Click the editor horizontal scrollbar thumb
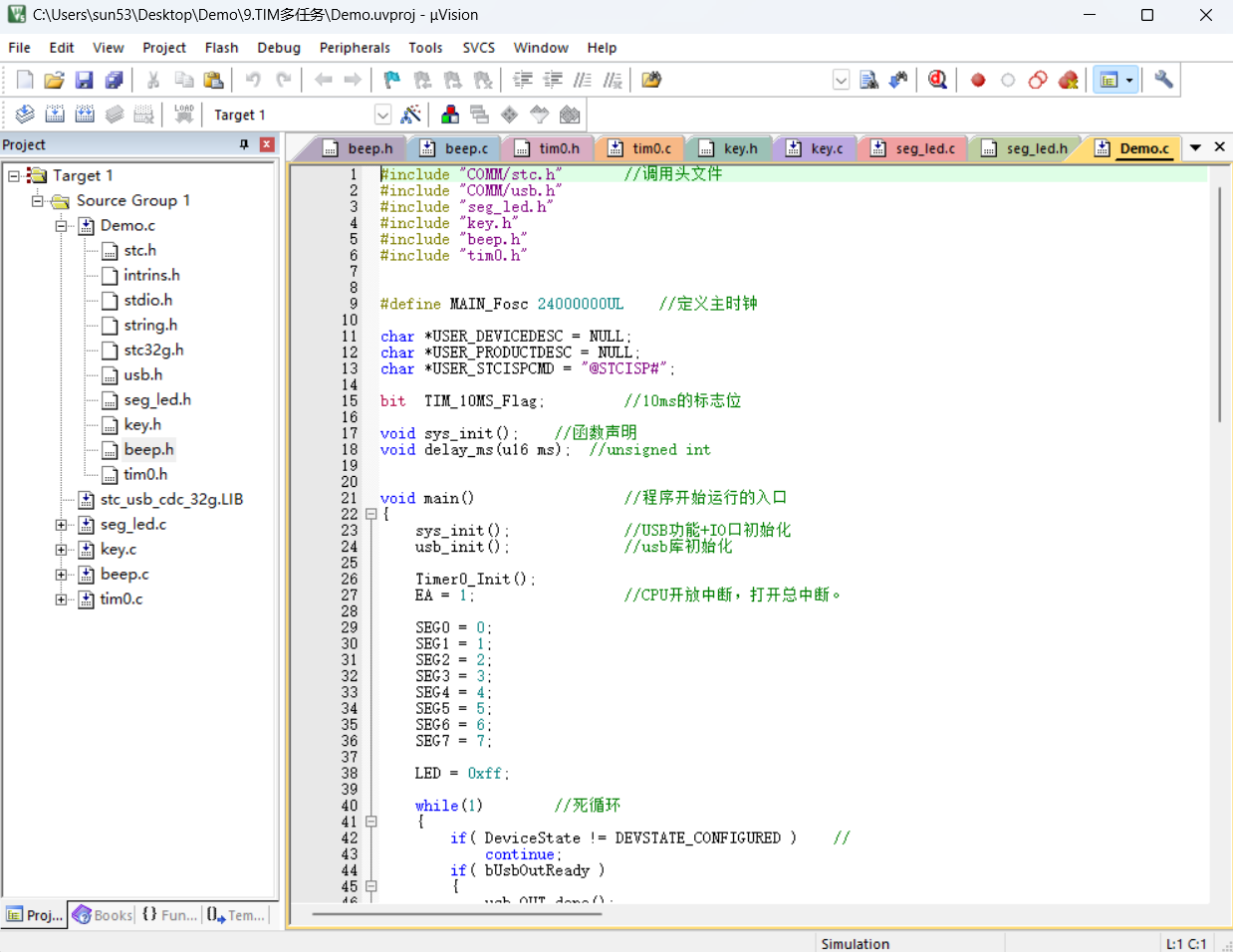 coord(457,913)
